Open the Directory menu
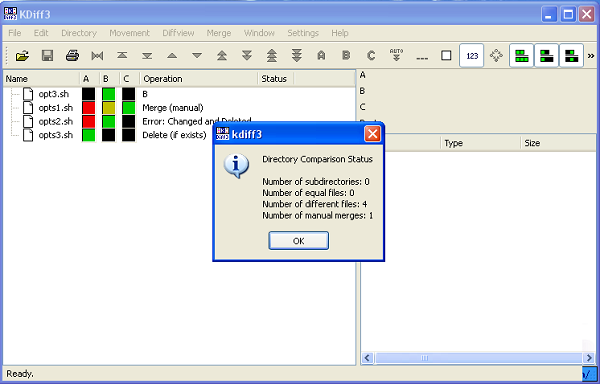Viewport: 600px width, 384px height. [x=79, y=33]
